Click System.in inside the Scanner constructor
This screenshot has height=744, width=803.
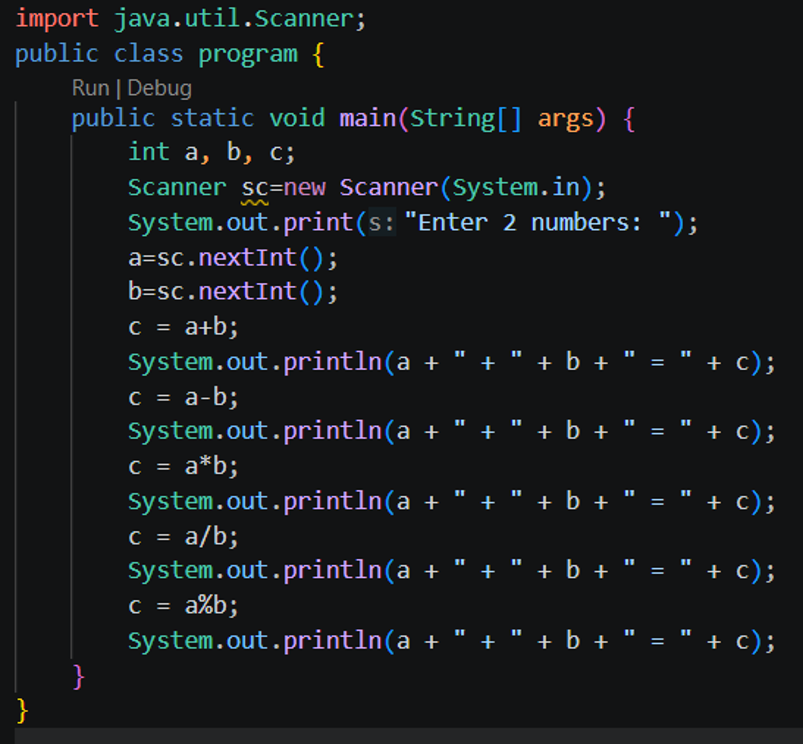click(x=516, y=187)
